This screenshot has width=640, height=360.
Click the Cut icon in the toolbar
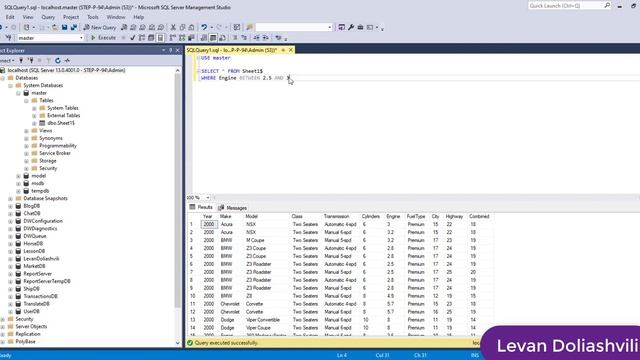[x=173, y=27]
